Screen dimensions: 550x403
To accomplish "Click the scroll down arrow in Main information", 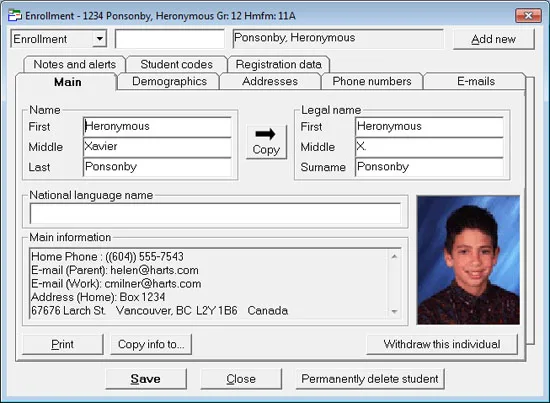I will [x=394, y=311].
